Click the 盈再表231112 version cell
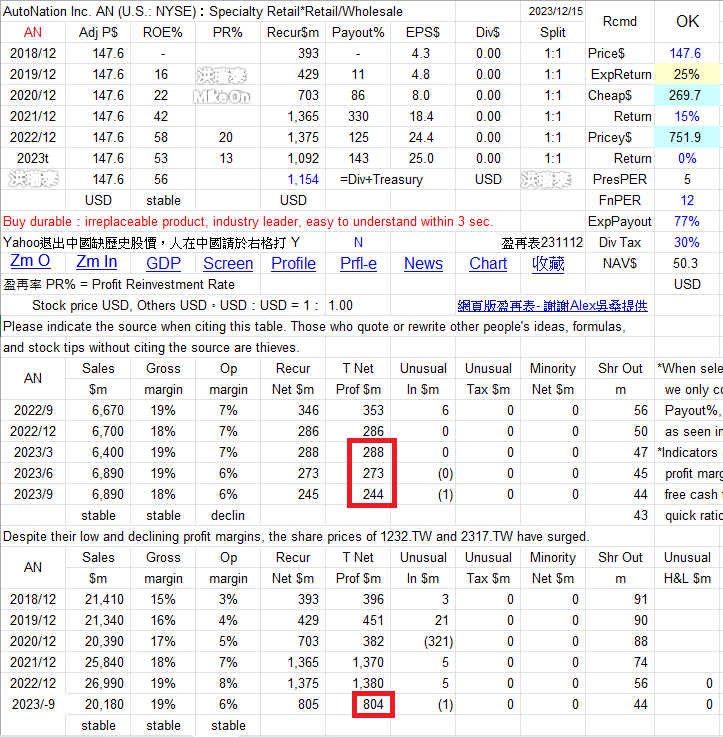Viewport: 723px width, 737px height. click(x=542, y=242)
